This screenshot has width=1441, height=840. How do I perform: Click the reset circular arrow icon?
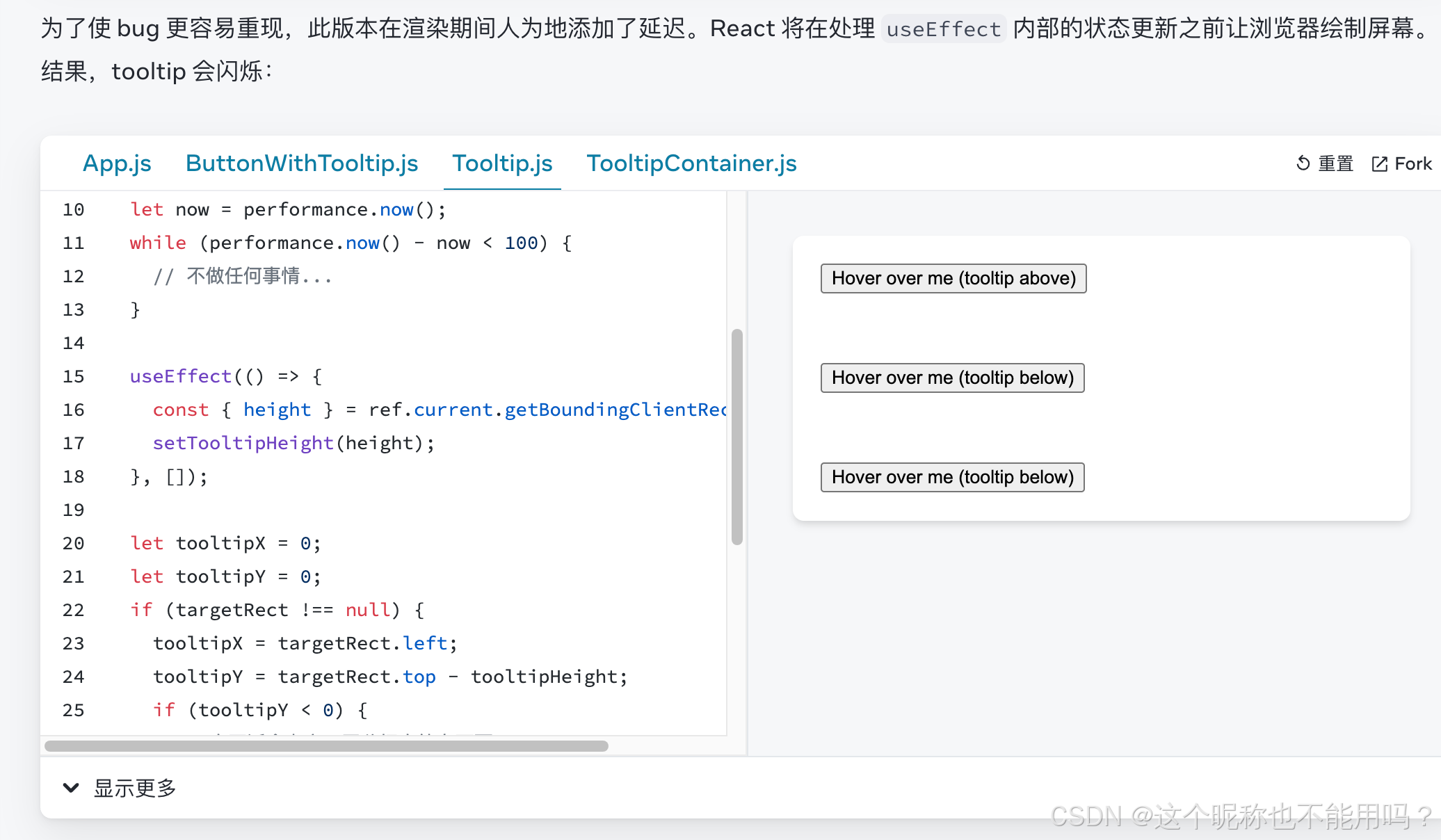(x=1303, y=163)
